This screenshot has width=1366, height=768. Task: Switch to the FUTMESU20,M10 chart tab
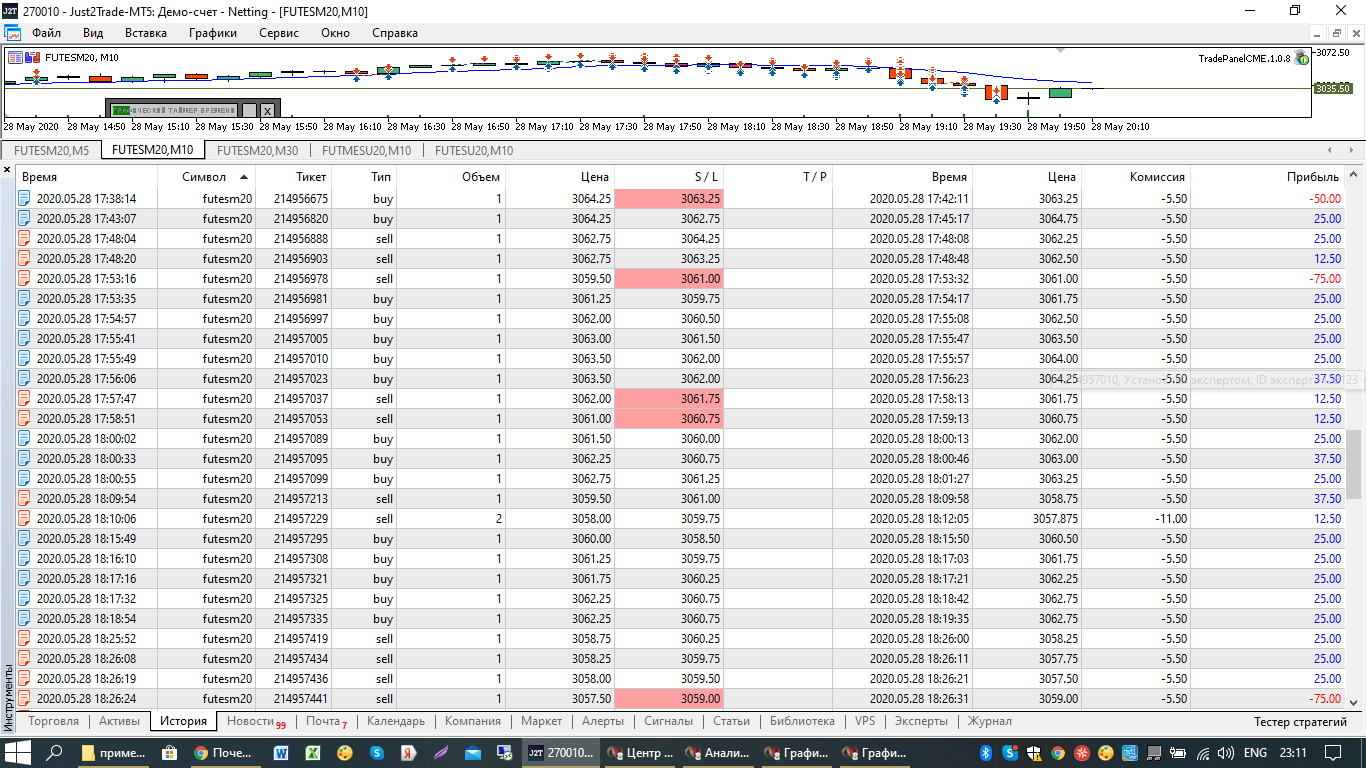(366, 151)
